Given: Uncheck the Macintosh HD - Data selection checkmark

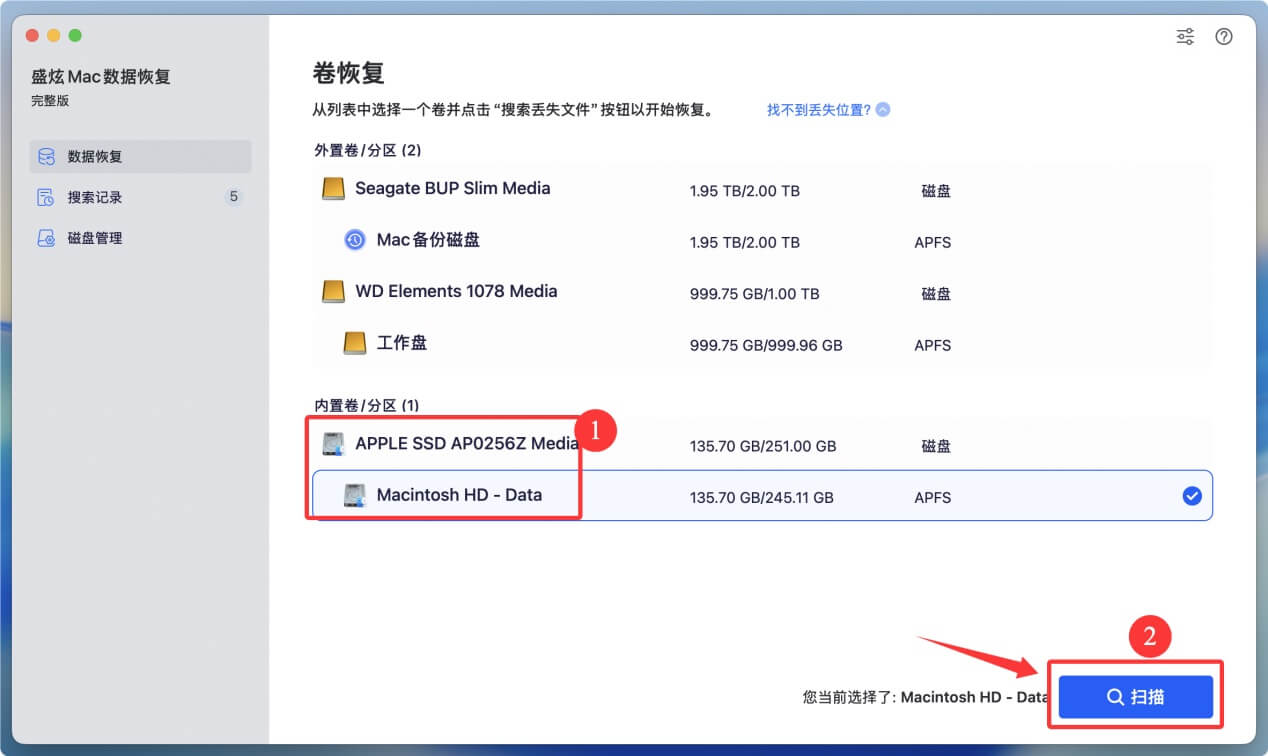Looking at the screenshot, I should click(x=1191, y=494).
